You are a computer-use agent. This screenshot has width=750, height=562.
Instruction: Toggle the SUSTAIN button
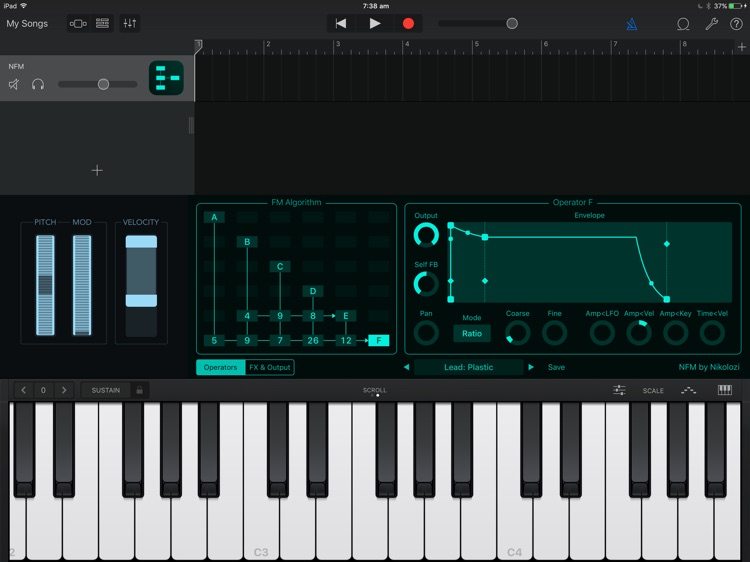(x=106, y=390)
